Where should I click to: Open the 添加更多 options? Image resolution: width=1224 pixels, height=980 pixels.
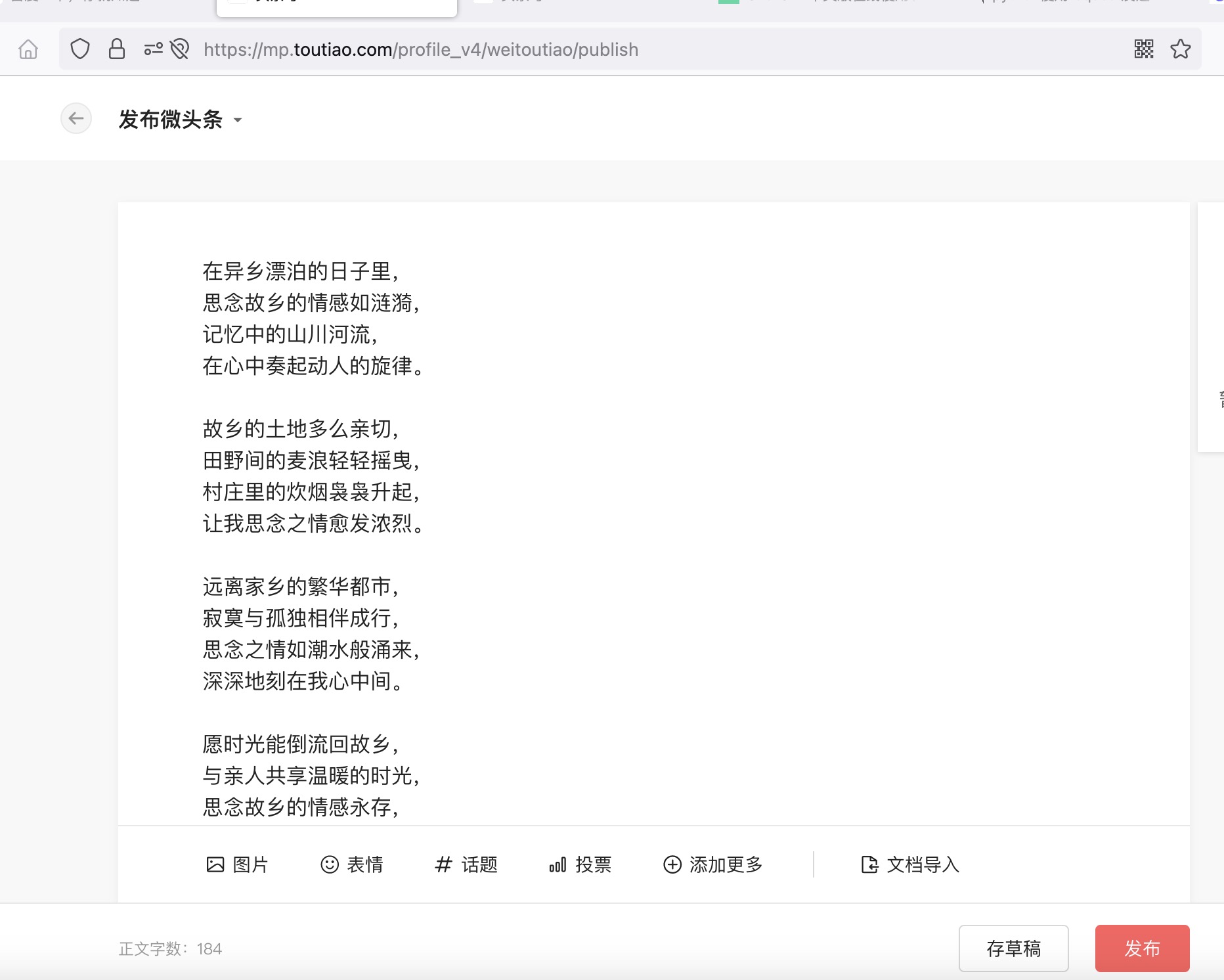(x=713, y=864)
